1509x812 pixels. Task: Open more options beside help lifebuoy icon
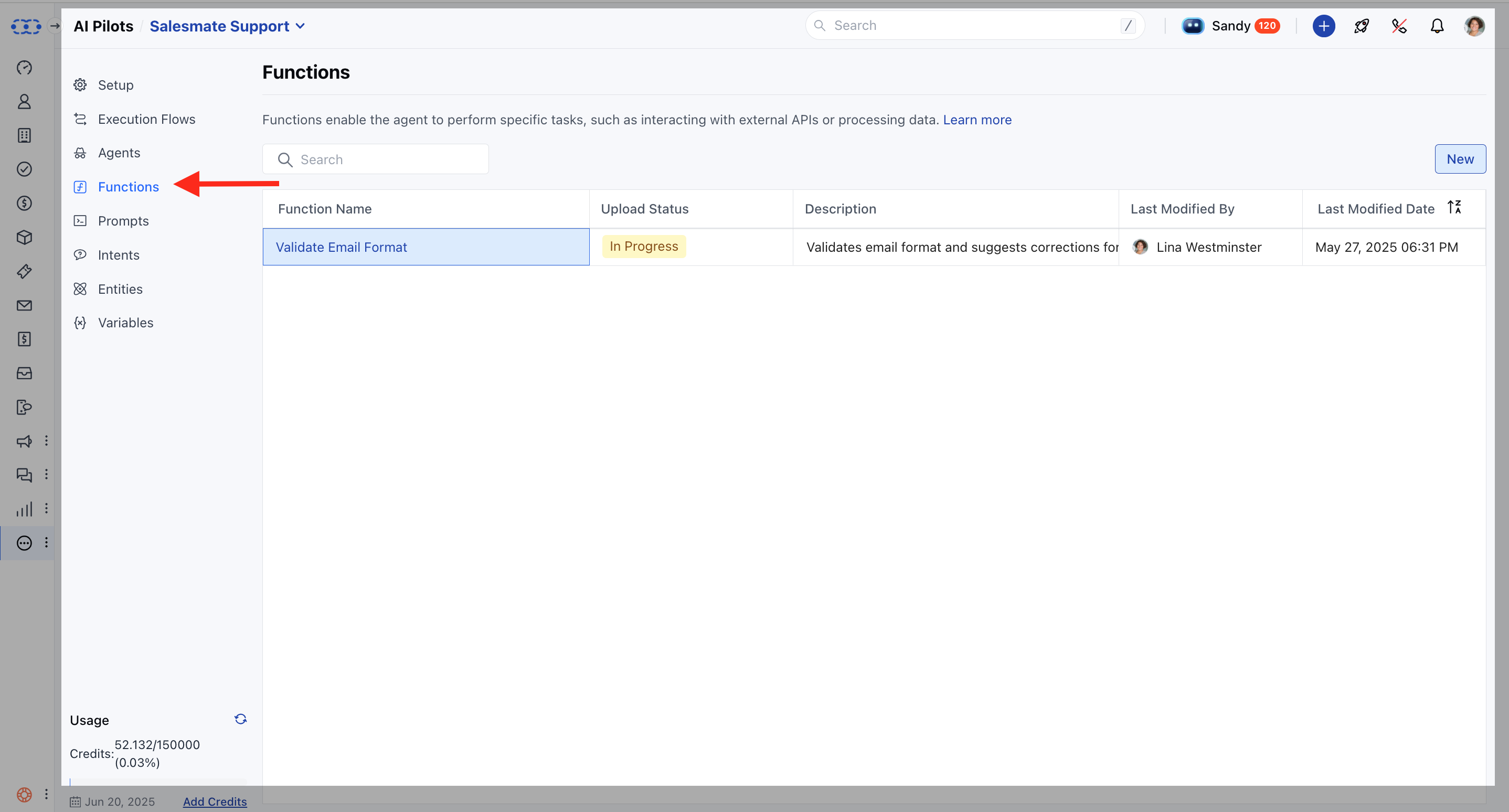pos(46,794)
